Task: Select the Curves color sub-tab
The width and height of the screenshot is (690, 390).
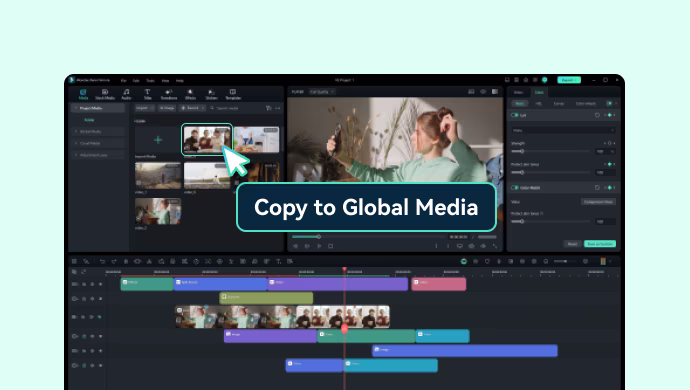Action: click(x=559, y=103)
